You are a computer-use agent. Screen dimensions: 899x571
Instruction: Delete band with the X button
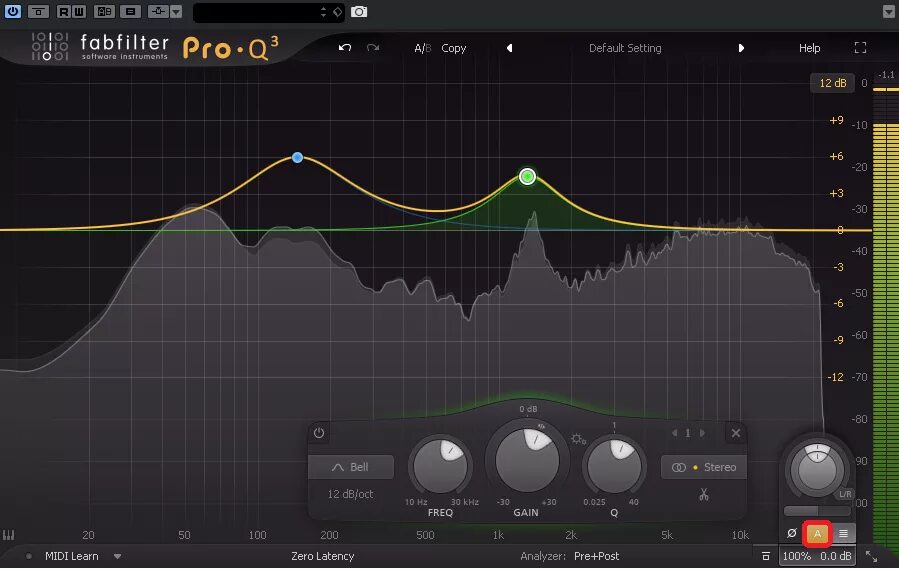[736, 433]
